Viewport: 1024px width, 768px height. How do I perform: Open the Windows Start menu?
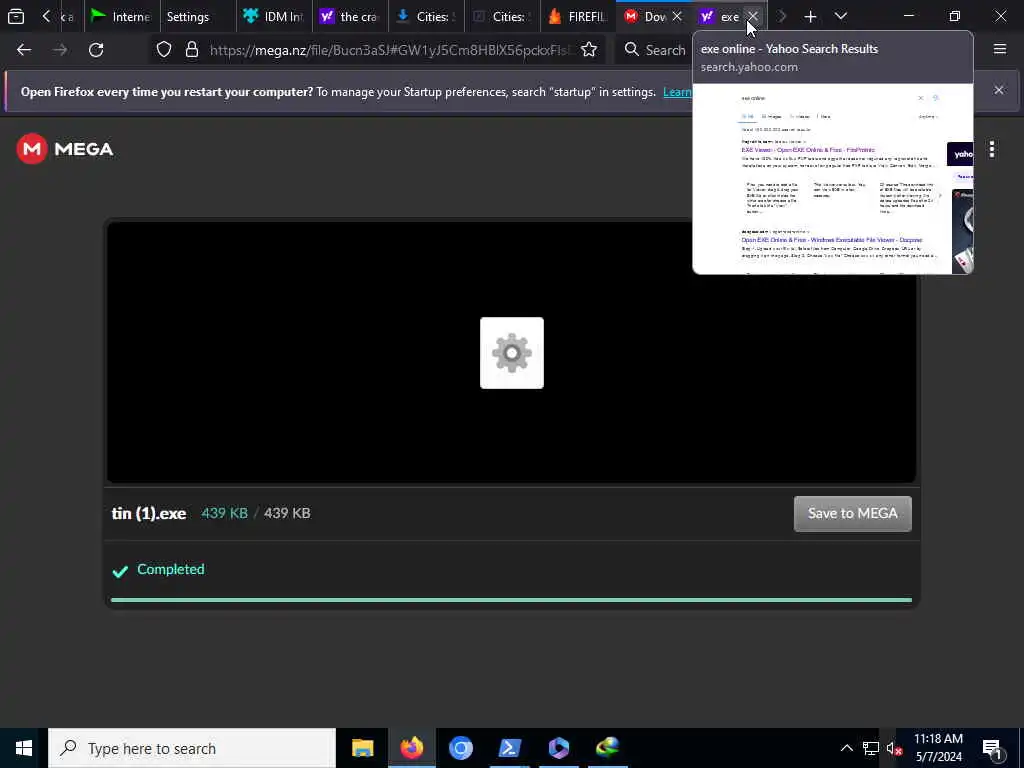(24, 748)
